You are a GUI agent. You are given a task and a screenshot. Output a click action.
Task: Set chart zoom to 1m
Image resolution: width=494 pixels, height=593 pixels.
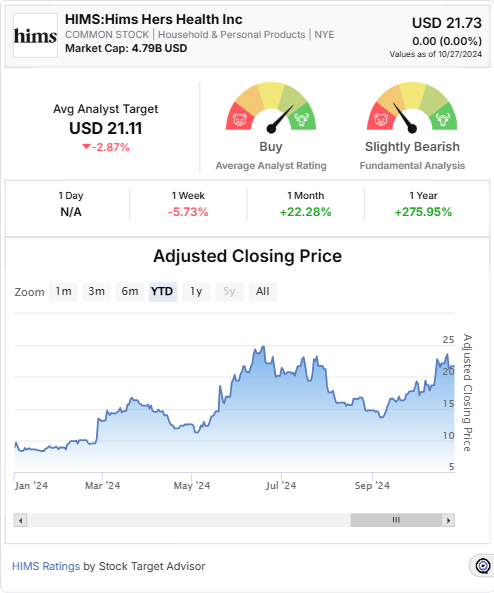click(x=63, y=292)
